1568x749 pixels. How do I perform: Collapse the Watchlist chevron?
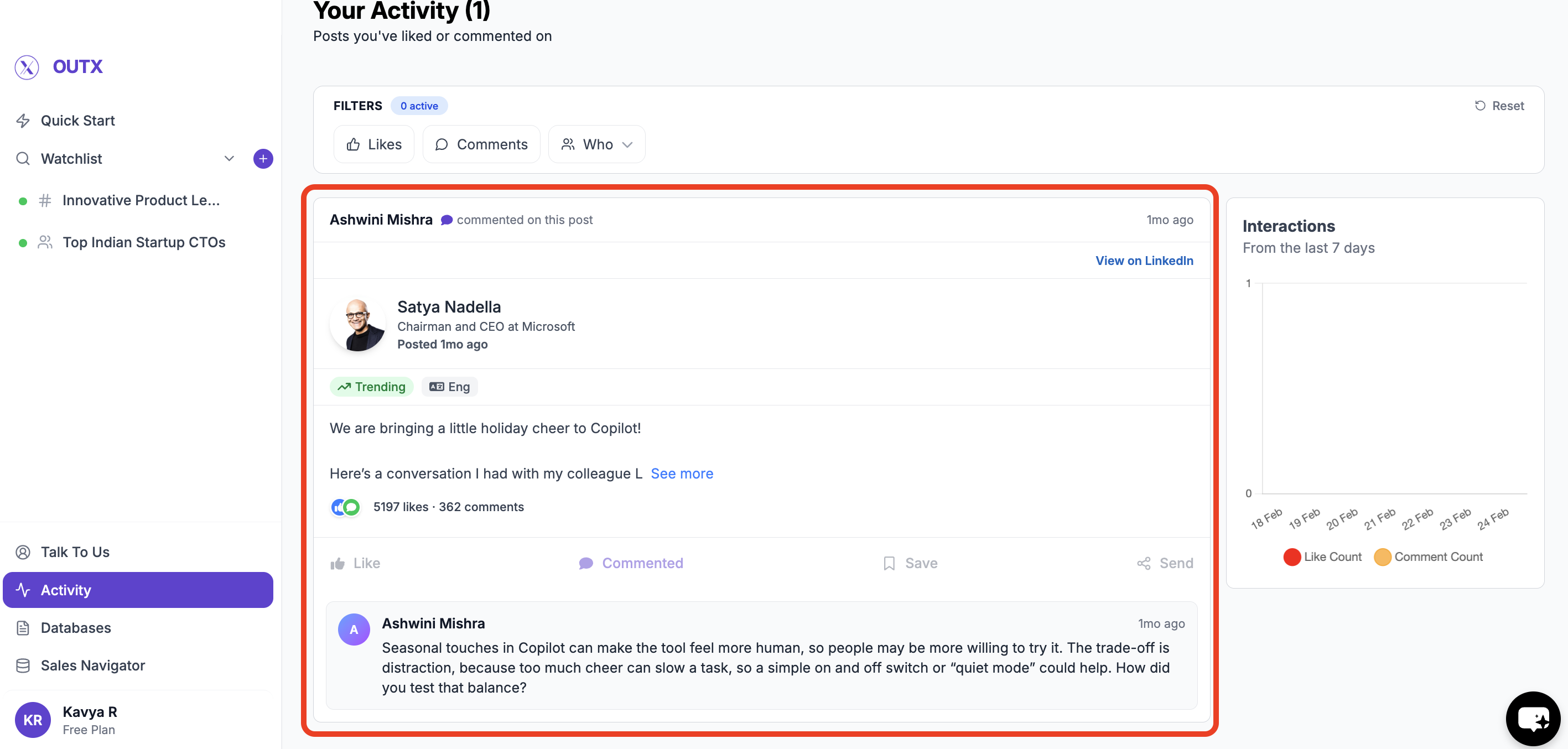coord(229,159)
